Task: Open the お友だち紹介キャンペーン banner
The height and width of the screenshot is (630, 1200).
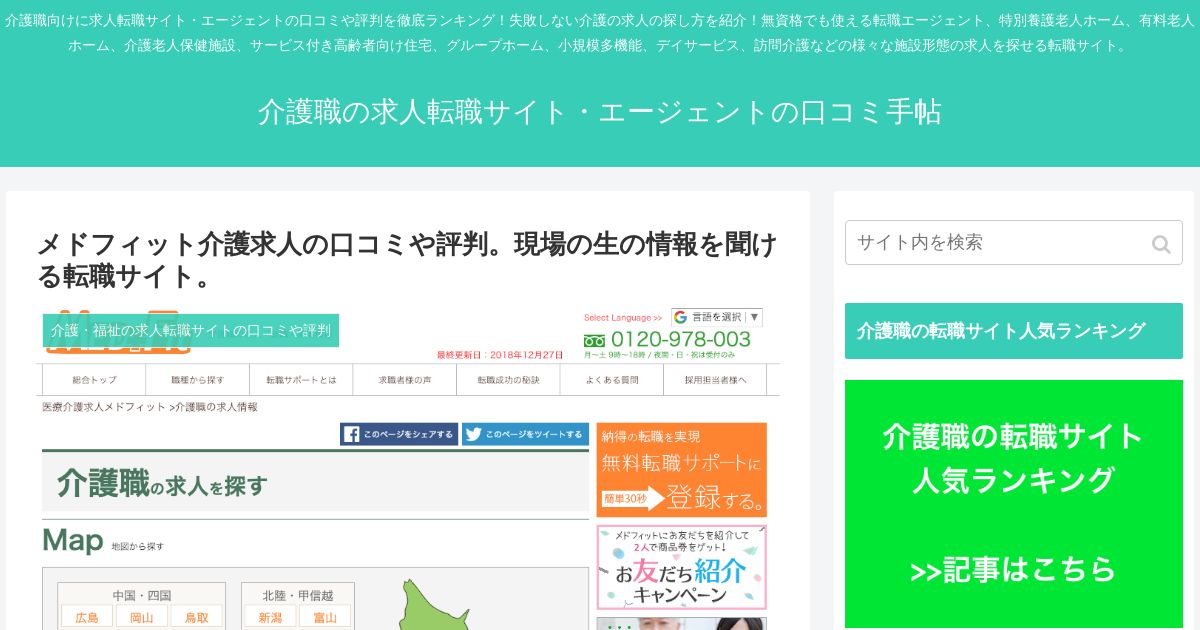Action: [682, 567]
